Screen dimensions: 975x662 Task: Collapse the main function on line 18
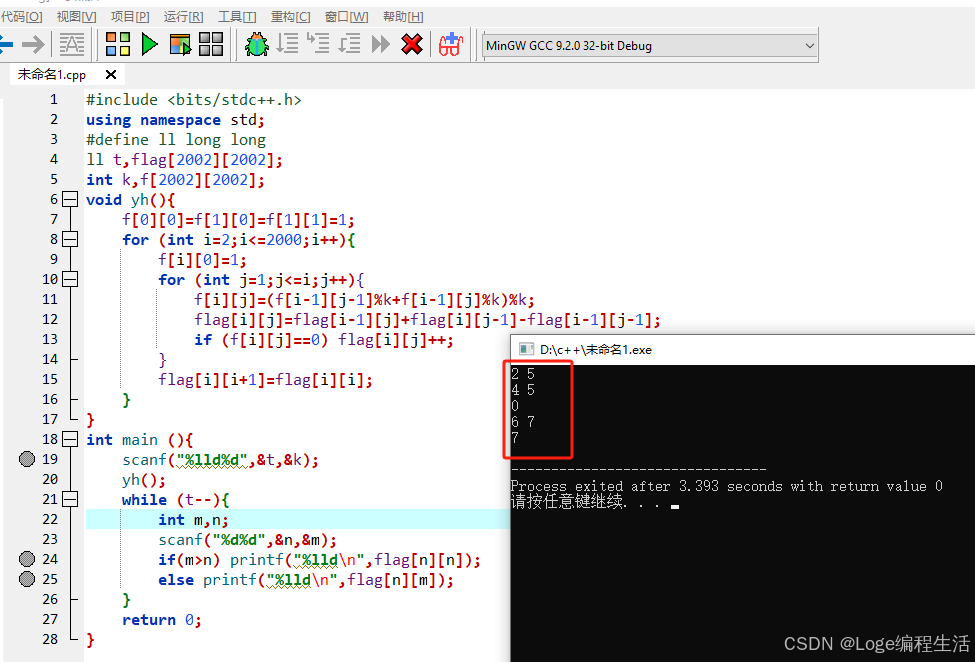(70, 439)
